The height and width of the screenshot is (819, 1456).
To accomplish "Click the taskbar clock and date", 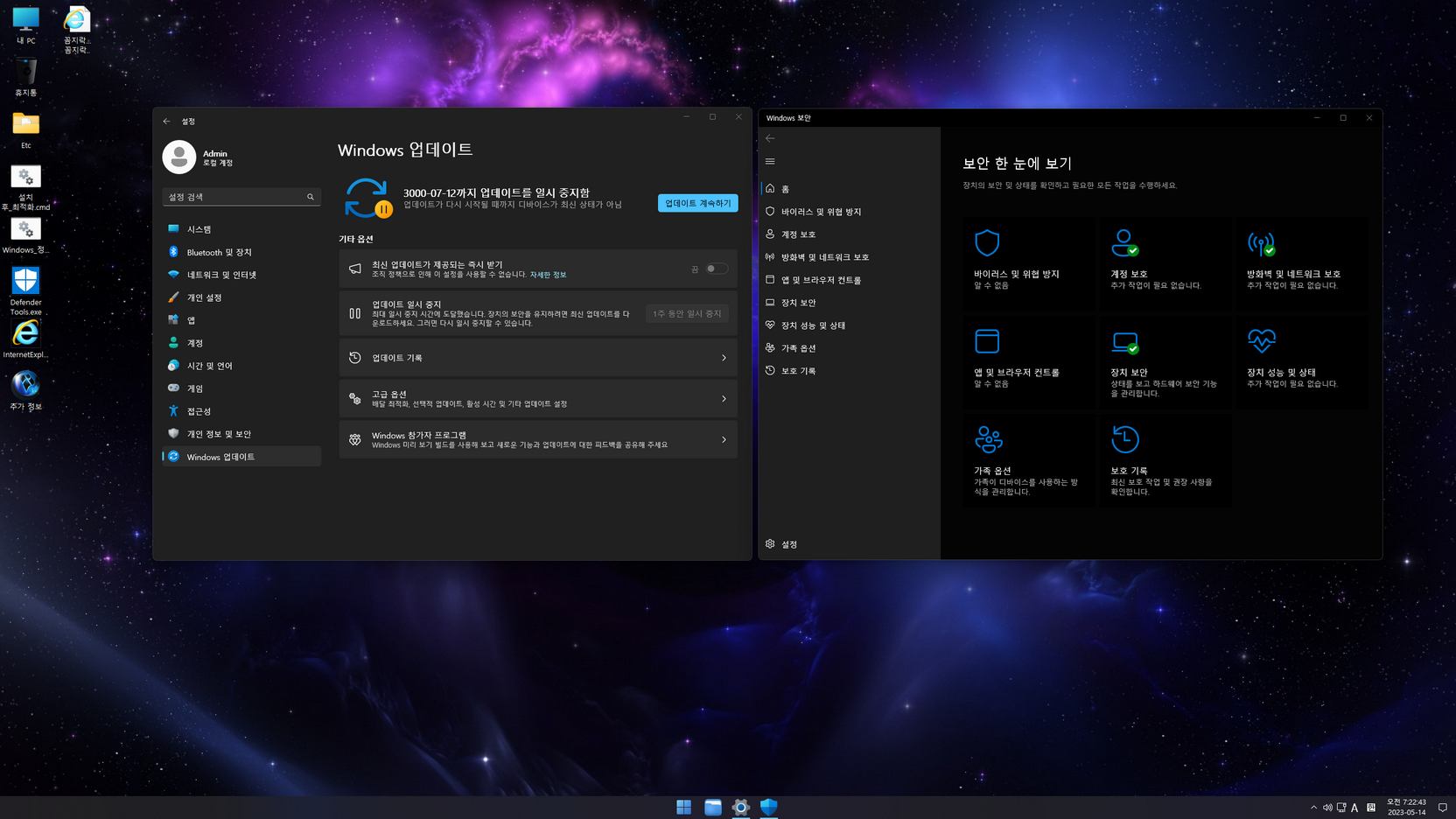I will pos(1406,807).
